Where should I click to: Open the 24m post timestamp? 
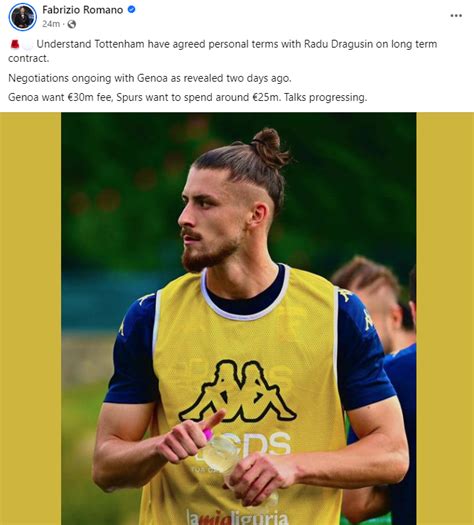51,24
